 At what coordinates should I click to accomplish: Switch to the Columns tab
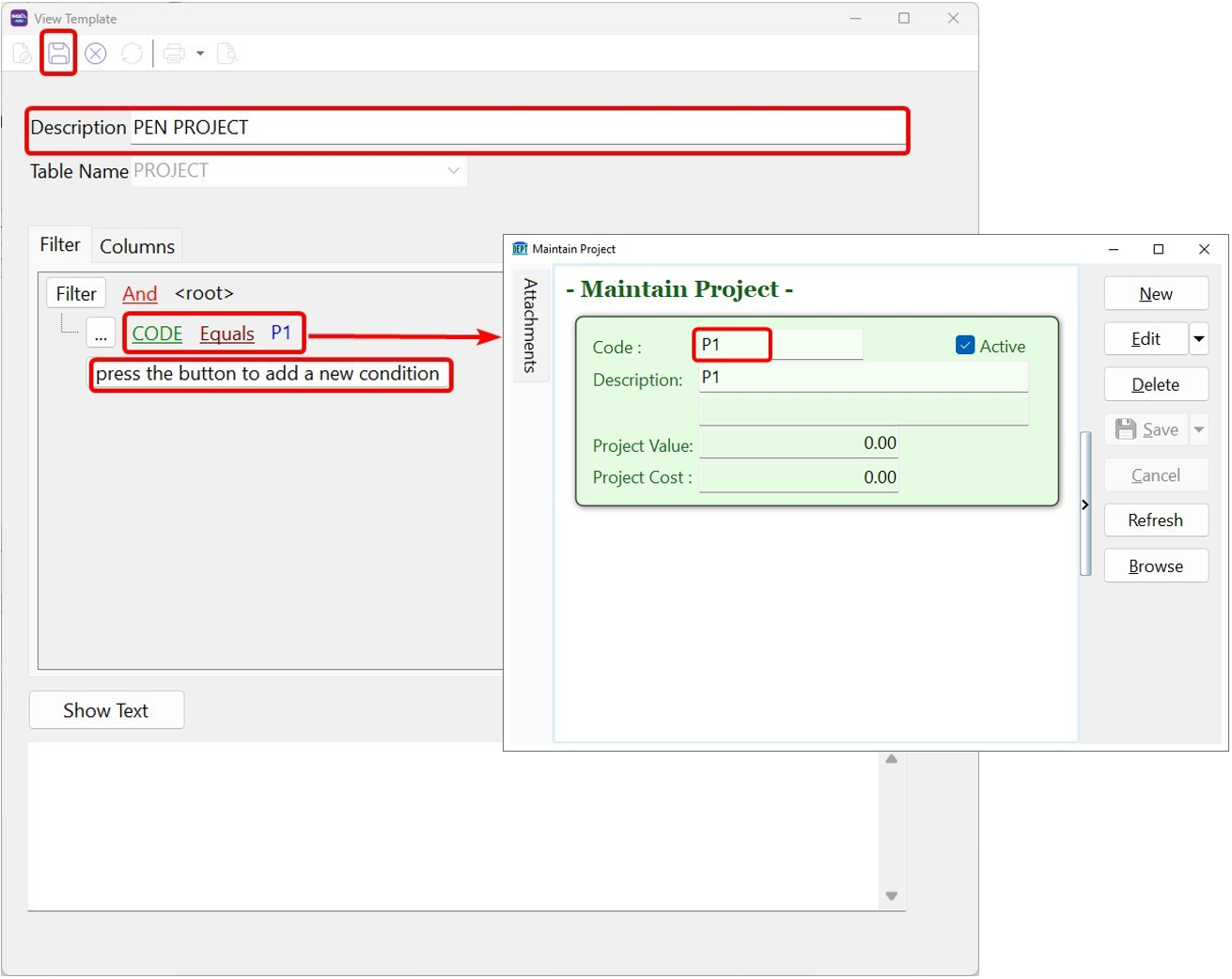tap(137, 246)
